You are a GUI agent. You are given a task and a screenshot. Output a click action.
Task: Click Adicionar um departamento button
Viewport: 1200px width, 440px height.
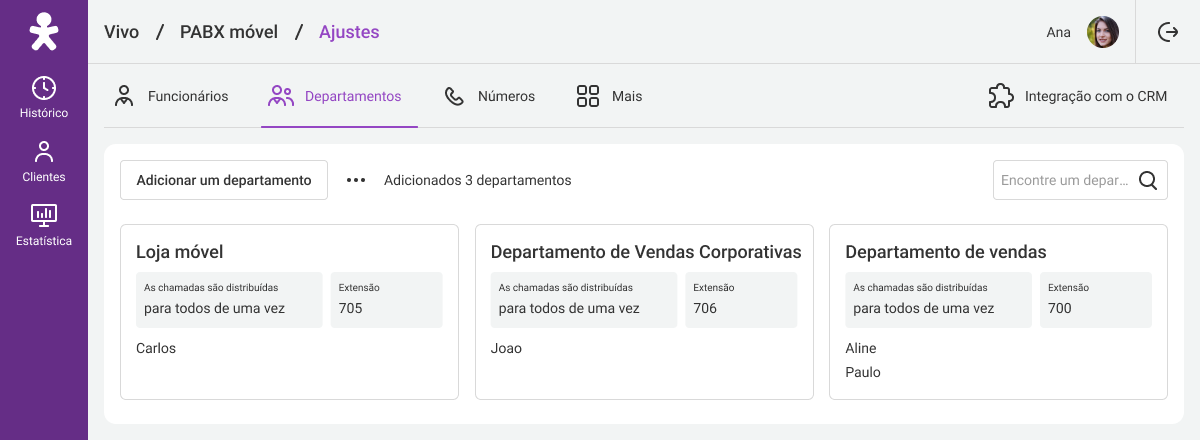click(224, 180)
